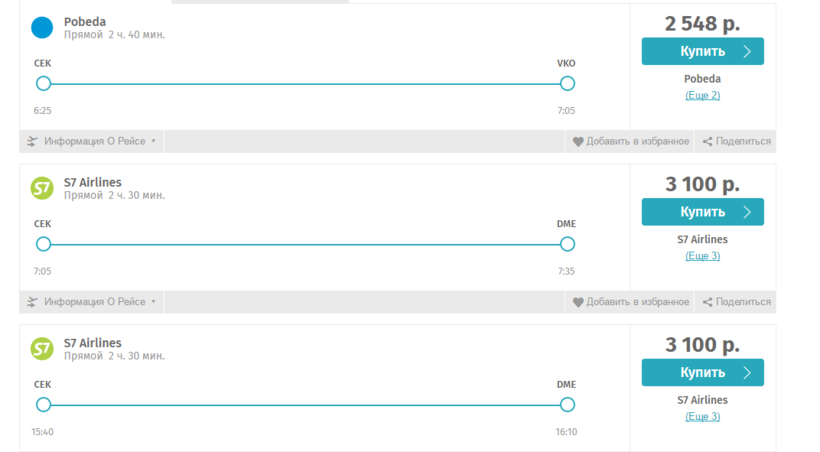Click heart icon on the Pobeda flight
Image resolution: width=820 pixels, height=452 pixels.
(x=578, y=142)
